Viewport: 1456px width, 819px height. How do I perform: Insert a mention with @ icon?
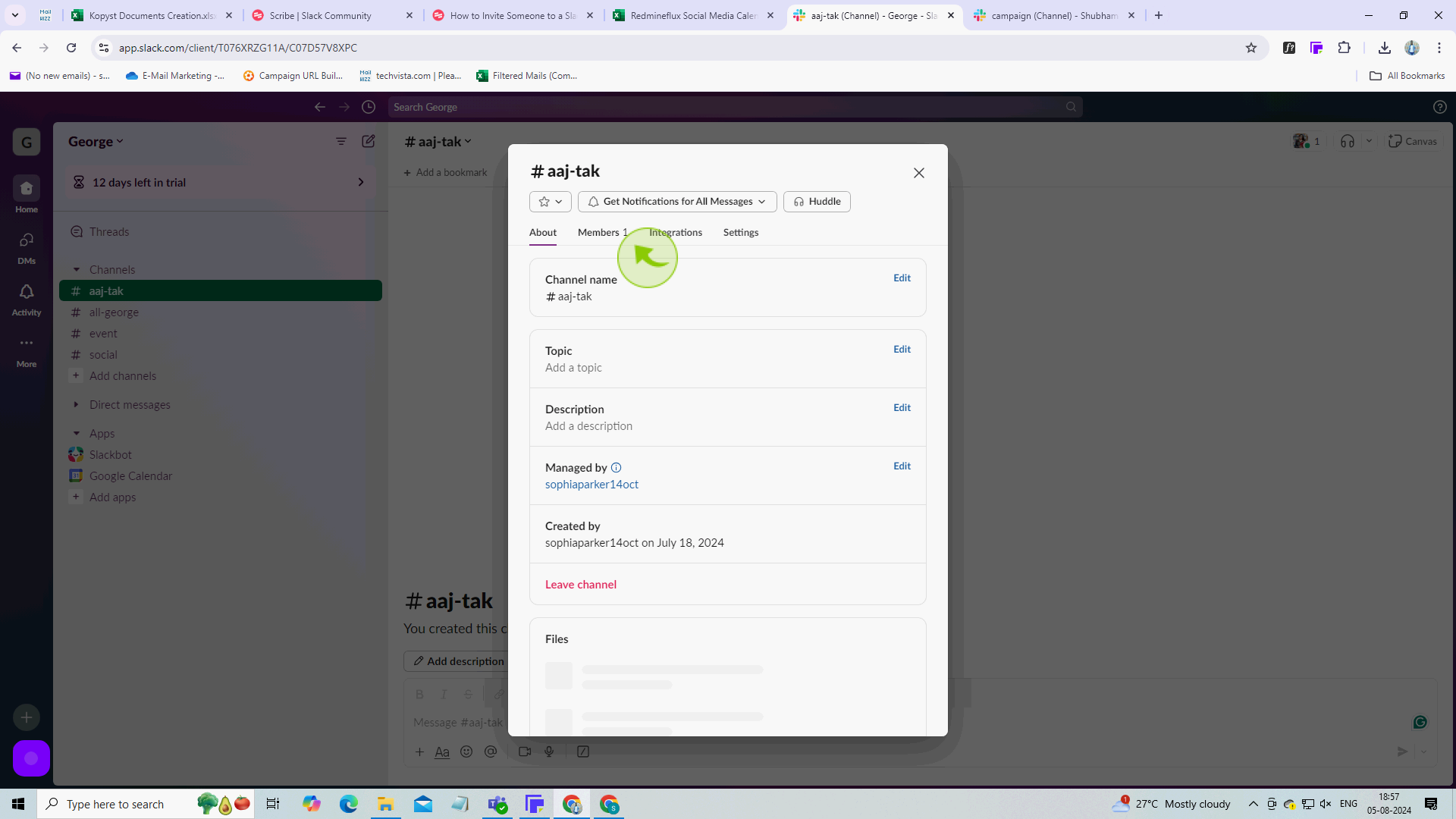(x=491, y=752)
